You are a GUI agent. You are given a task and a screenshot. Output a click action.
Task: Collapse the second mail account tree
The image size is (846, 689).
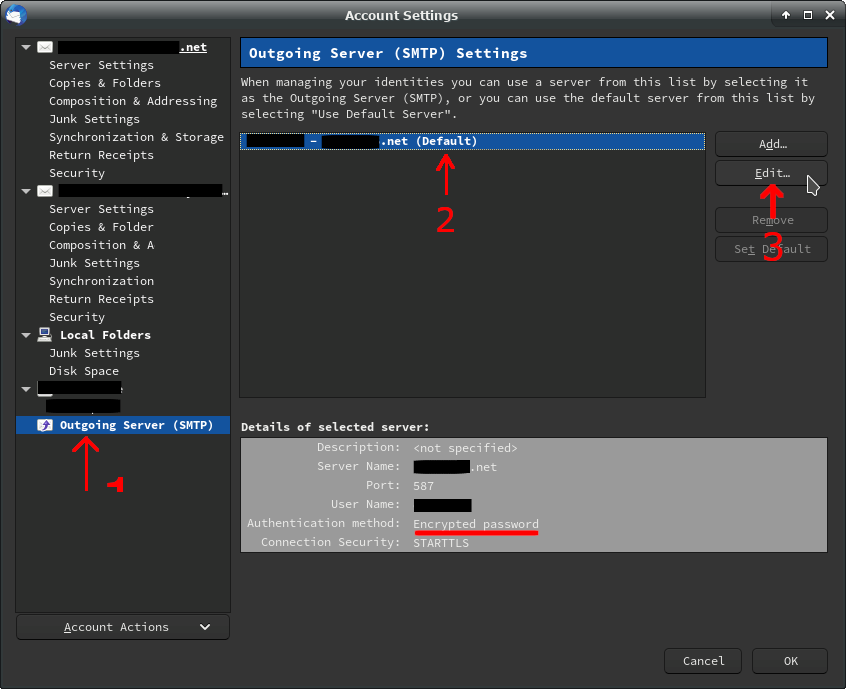point(26,191)
